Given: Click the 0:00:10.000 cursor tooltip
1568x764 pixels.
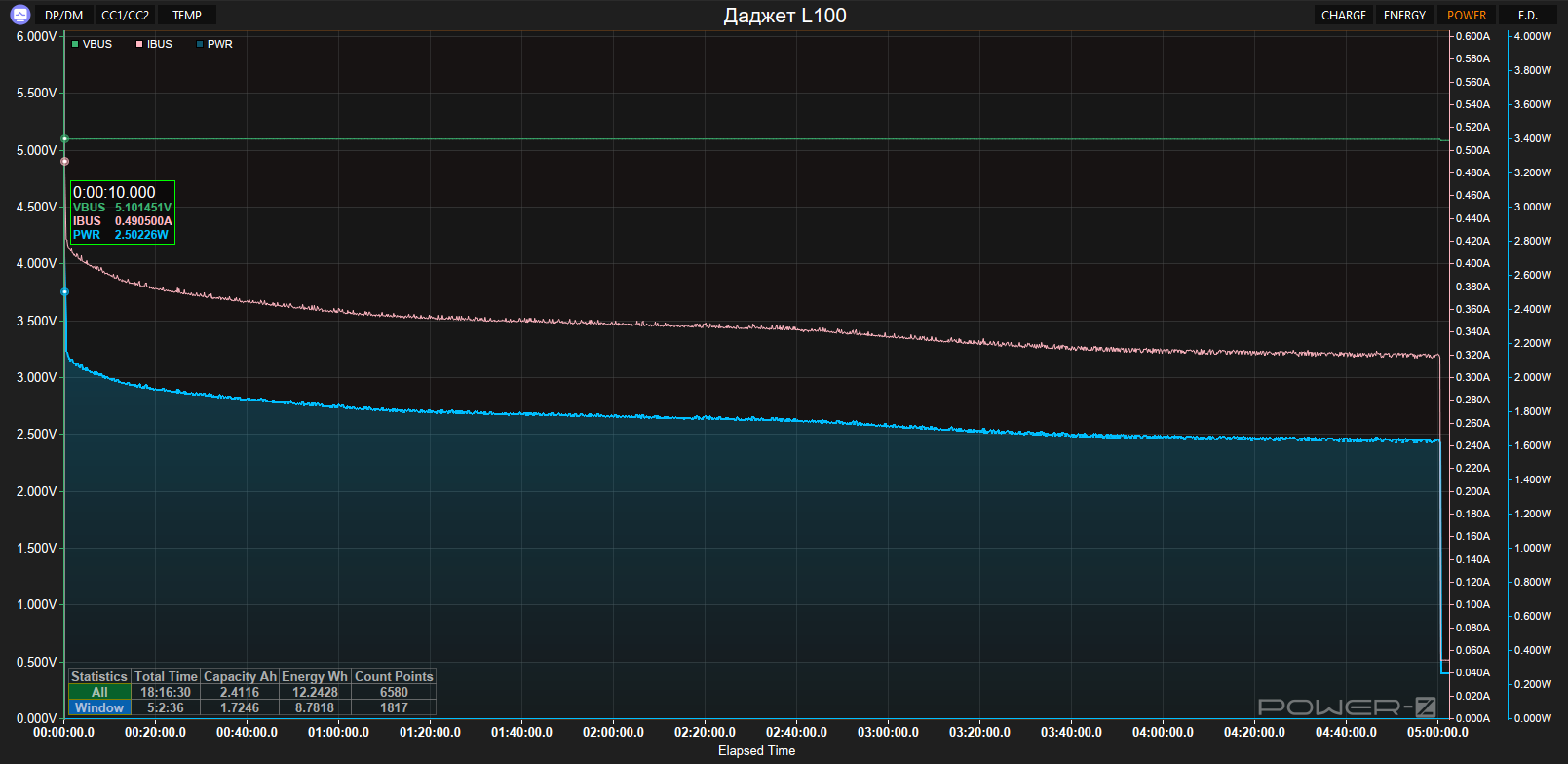Looking at the screenshot, I should (122, 211).
